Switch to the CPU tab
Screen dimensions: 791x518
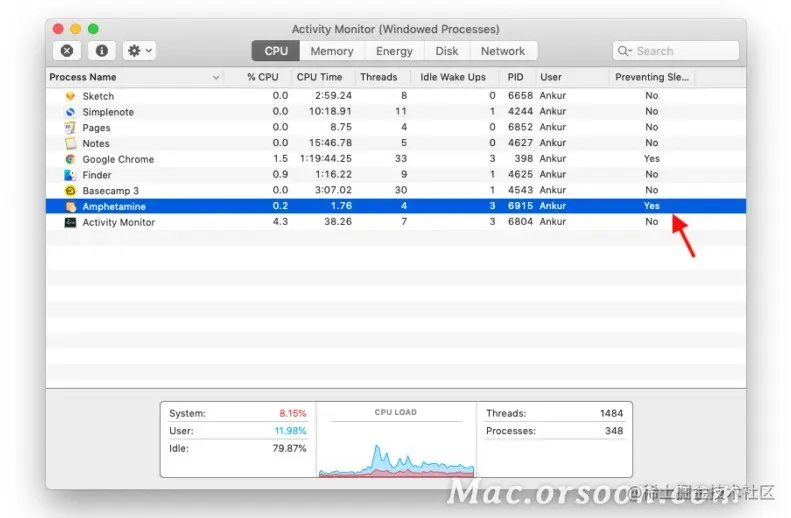(x=276, y=51)
